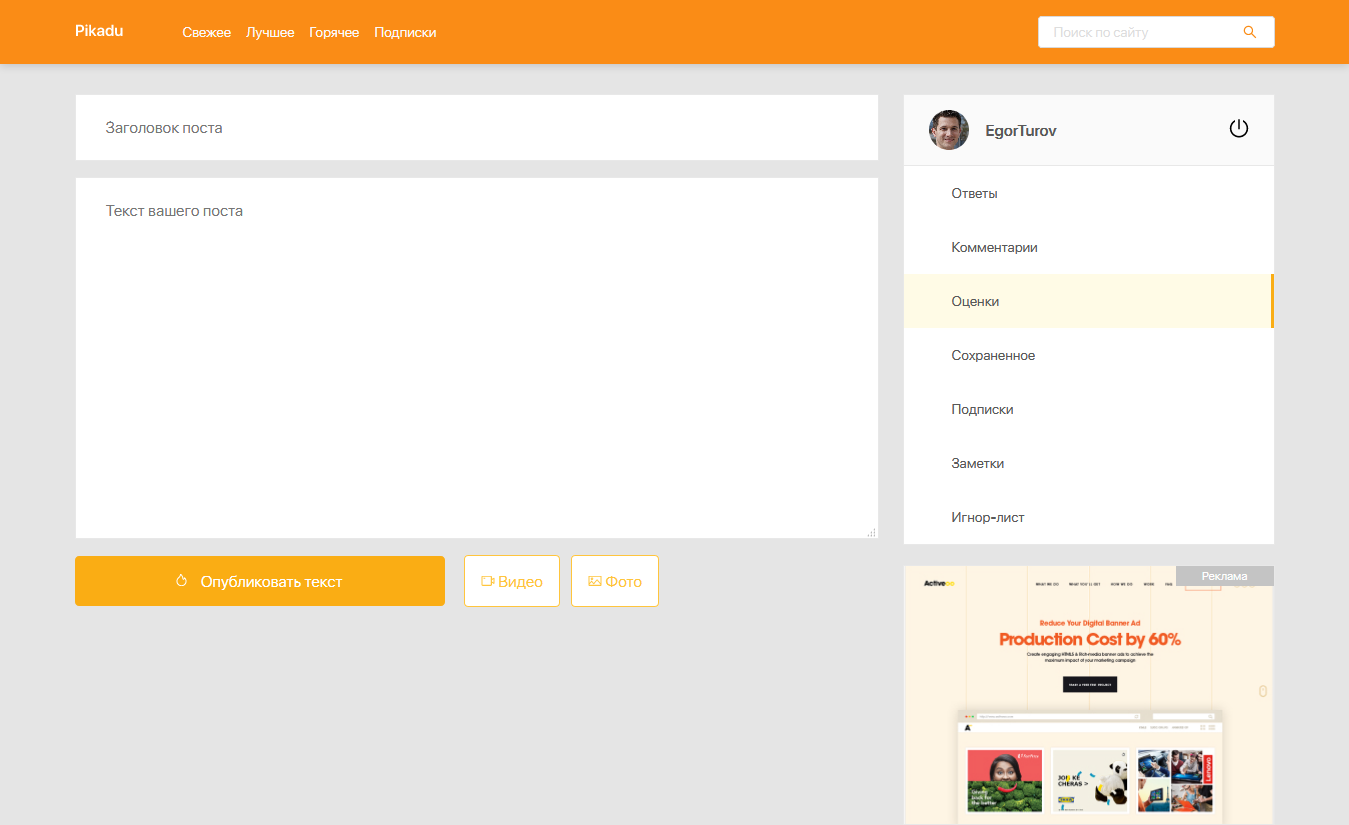The width and height of the screenshot is (1349, 825).
Task: Click the Заголовок поста field
Action: pos(477,128)
